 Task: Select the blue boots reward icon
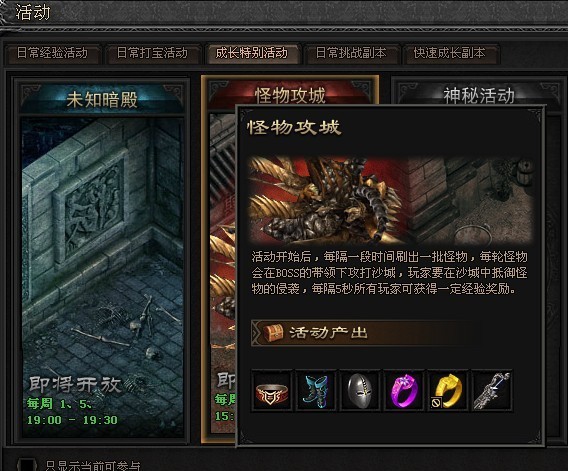pyautogui.click(x=316, y=390)
